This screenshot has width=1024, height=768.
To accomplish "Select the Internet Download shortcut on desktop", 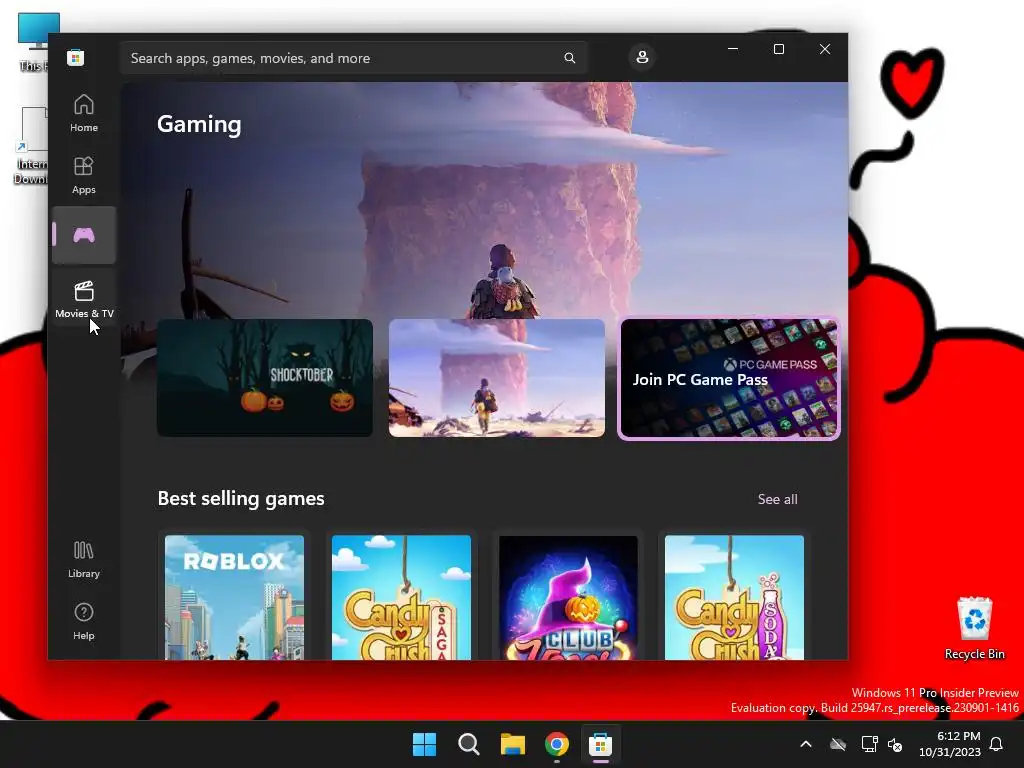I will pos(31,146).
